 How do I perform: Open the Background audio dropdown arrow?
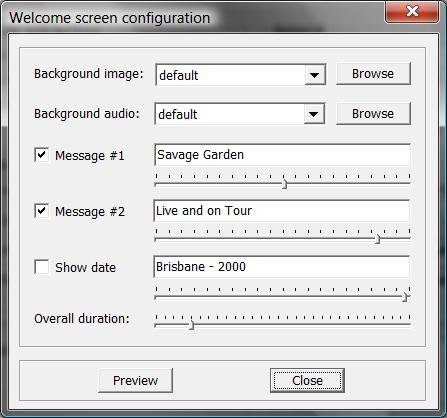(314, 114)
